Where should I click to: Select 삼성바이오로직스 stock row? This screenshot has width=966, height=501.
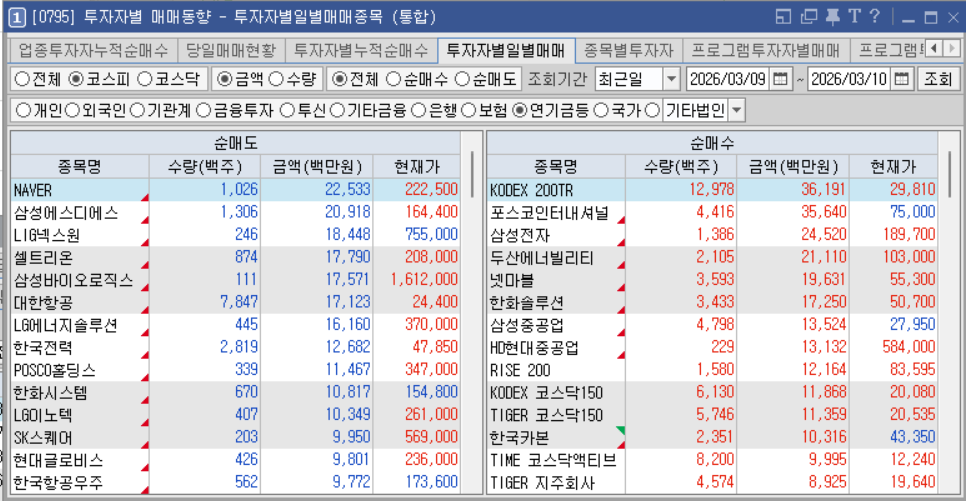235,280
